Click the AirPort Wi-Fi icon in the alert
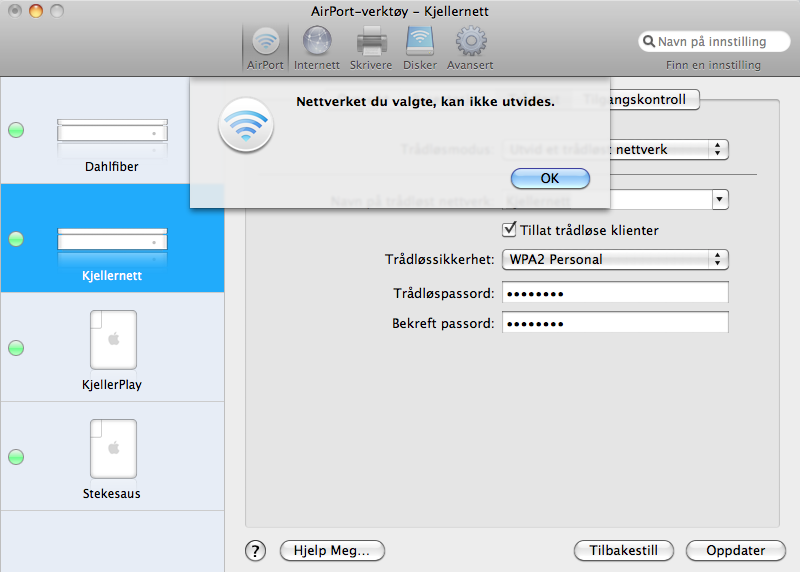Screen dimensions: 800x572 pos(246,125)
